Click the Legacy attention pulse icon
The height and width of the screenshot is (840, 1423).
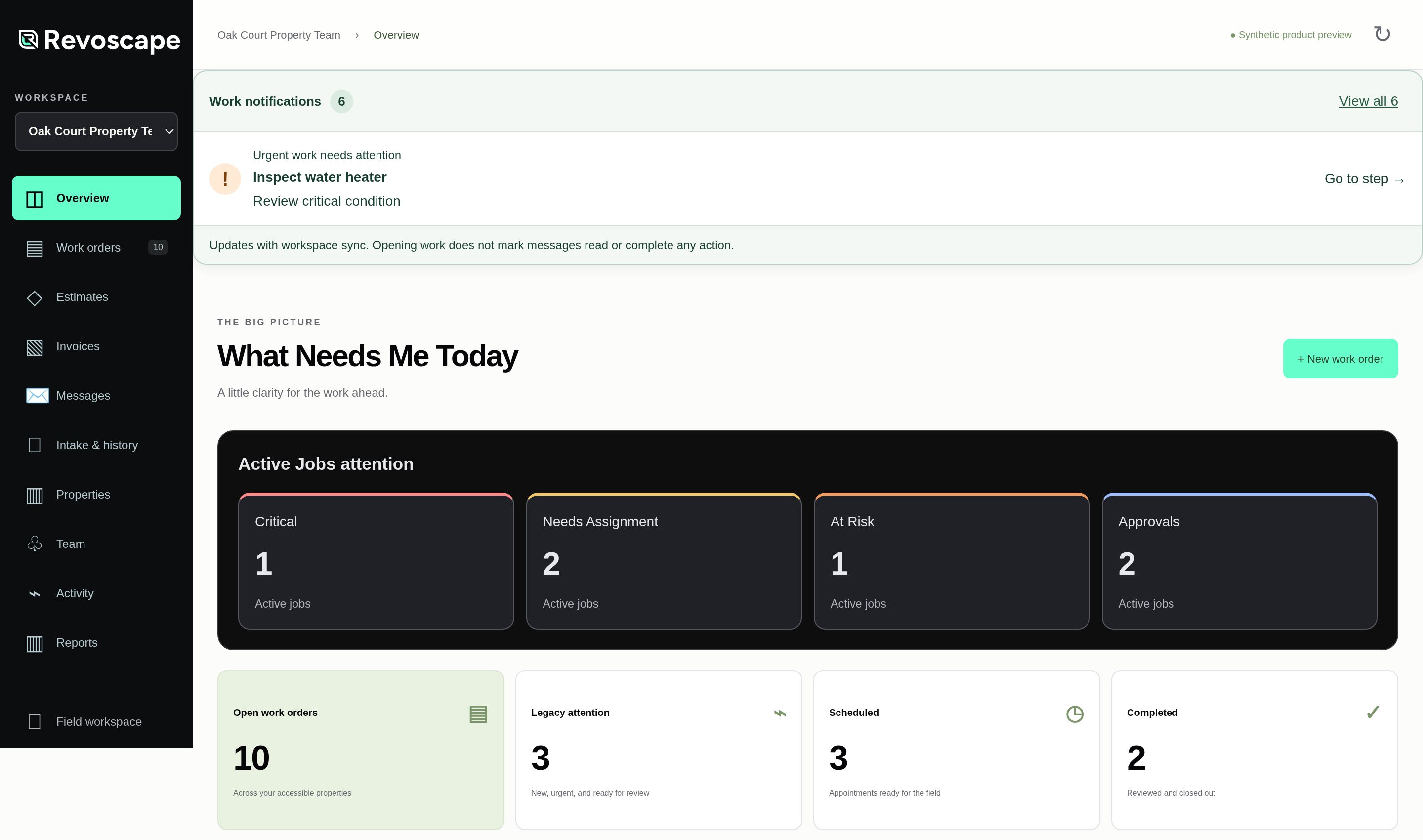point(780,713)
